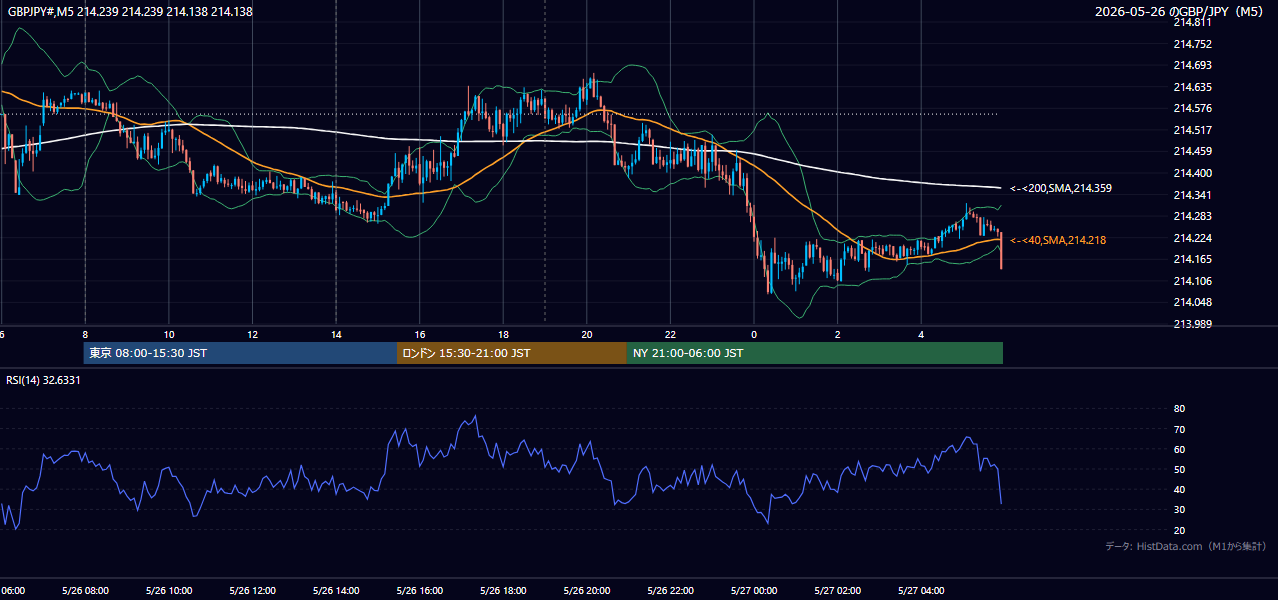Click the 5/26 22:00 date label
1278x600 pixels.
tap(670, 591)
